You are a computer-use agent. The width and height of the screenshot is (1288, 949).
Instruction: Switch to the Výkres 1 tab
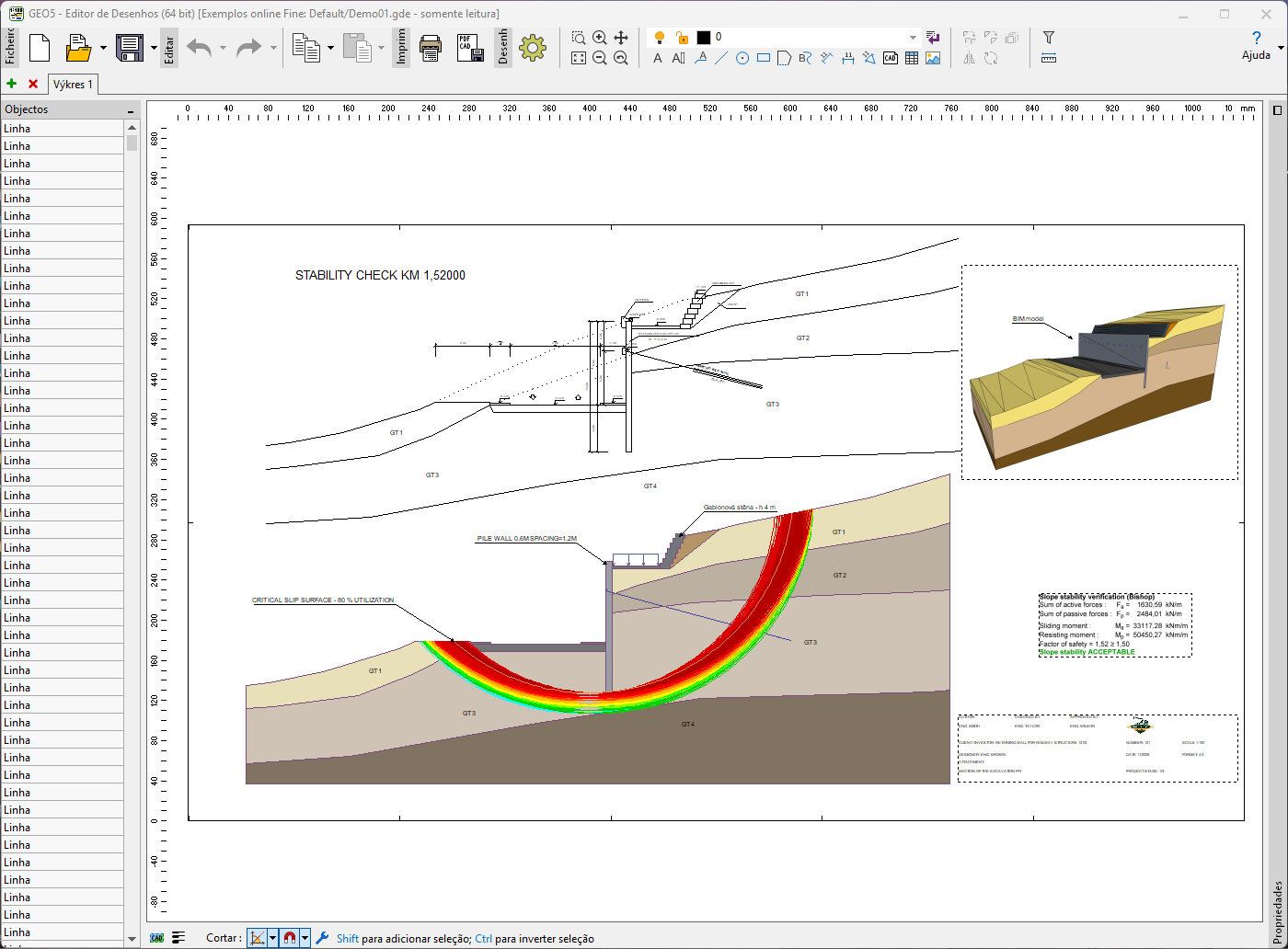coord(73,85)
